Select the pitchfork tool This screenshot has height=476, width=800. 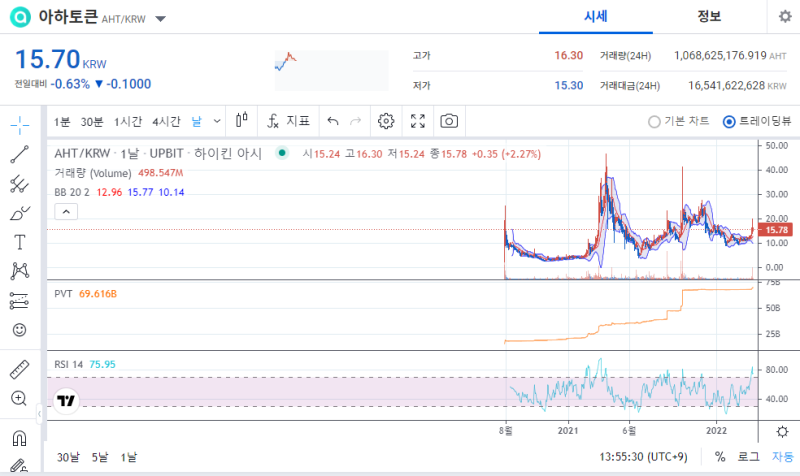(19, 184)
